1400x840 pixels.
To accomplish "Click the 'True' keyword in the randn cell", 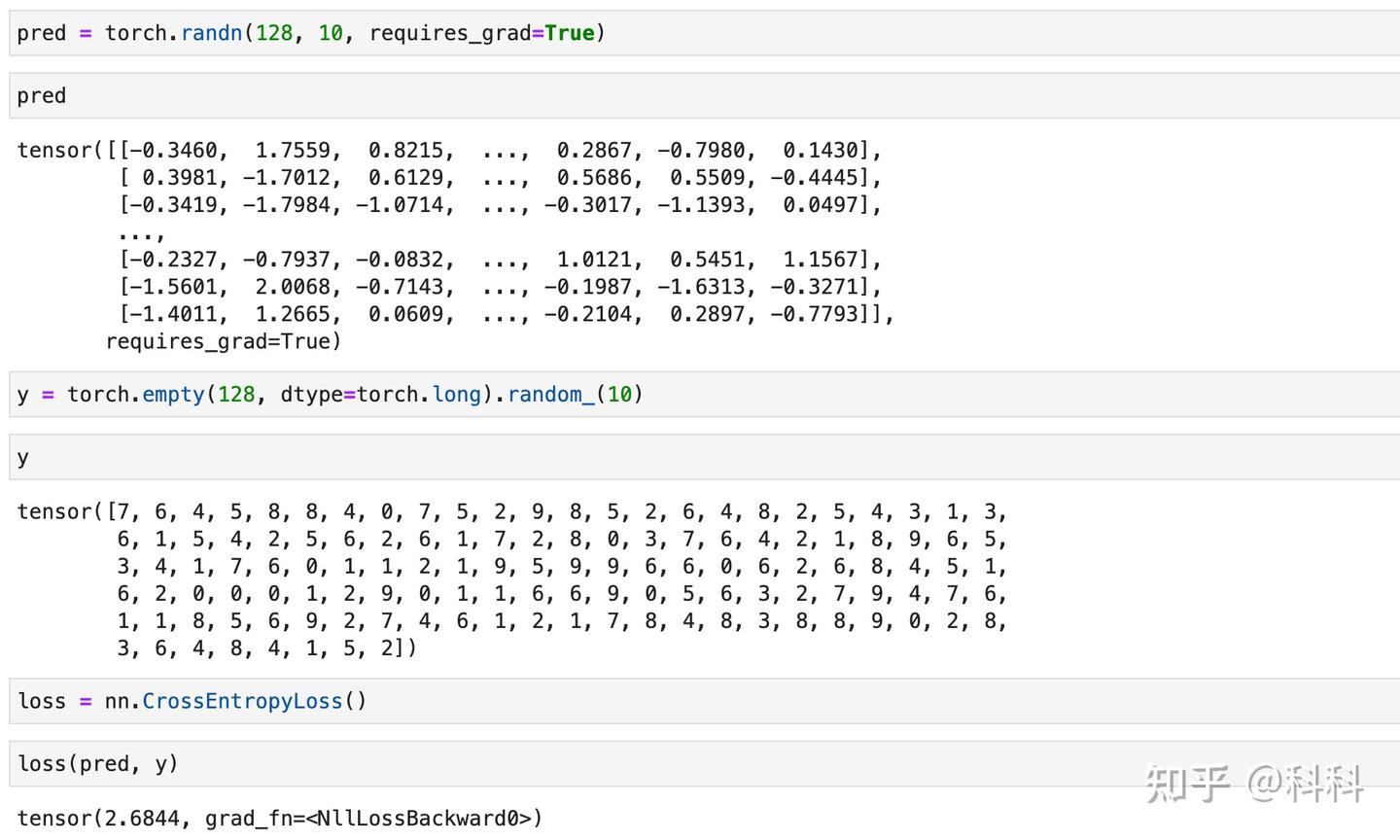I will click(x=570, y=33).
